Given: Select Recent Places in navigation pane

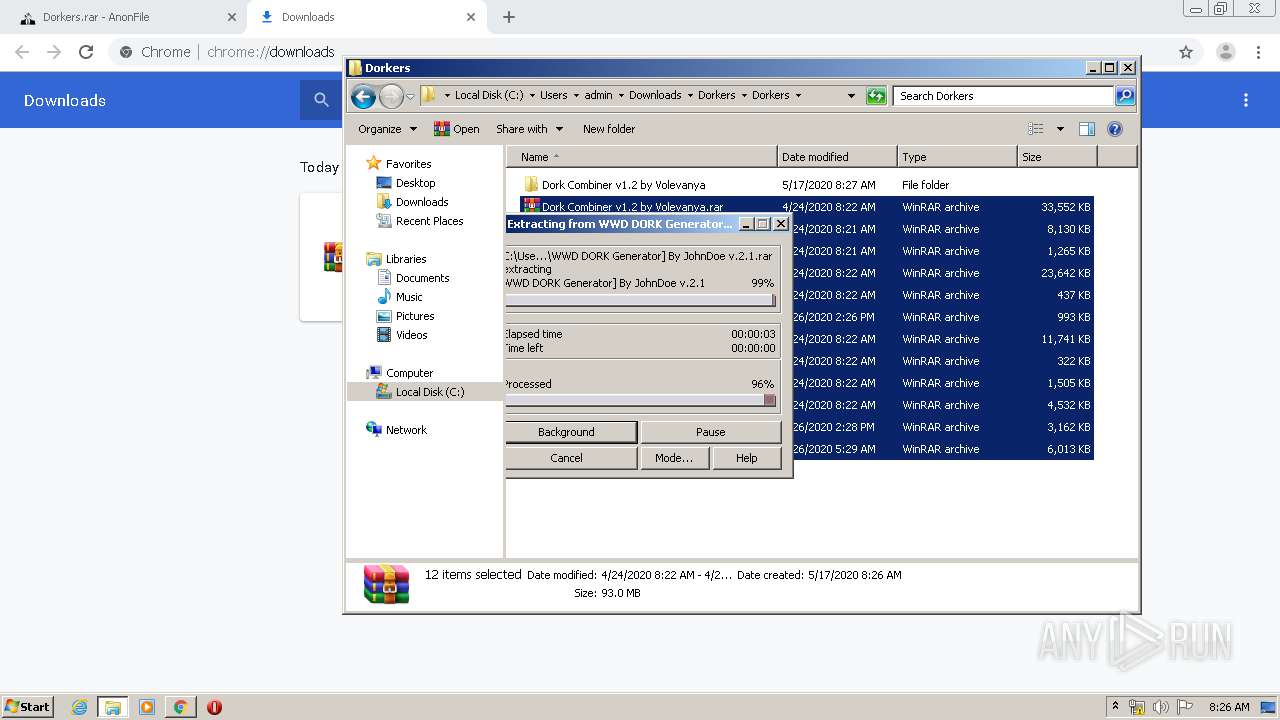Looking at the screenshot, I should point(420,221).
